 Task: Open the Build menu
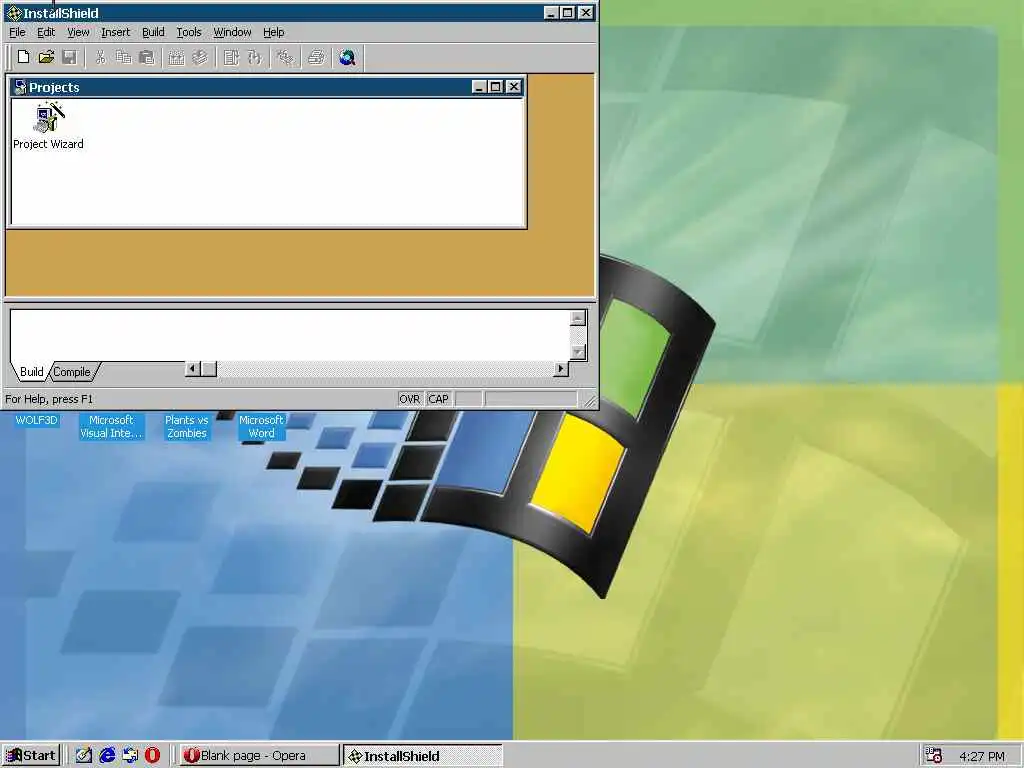coord(153,32)
